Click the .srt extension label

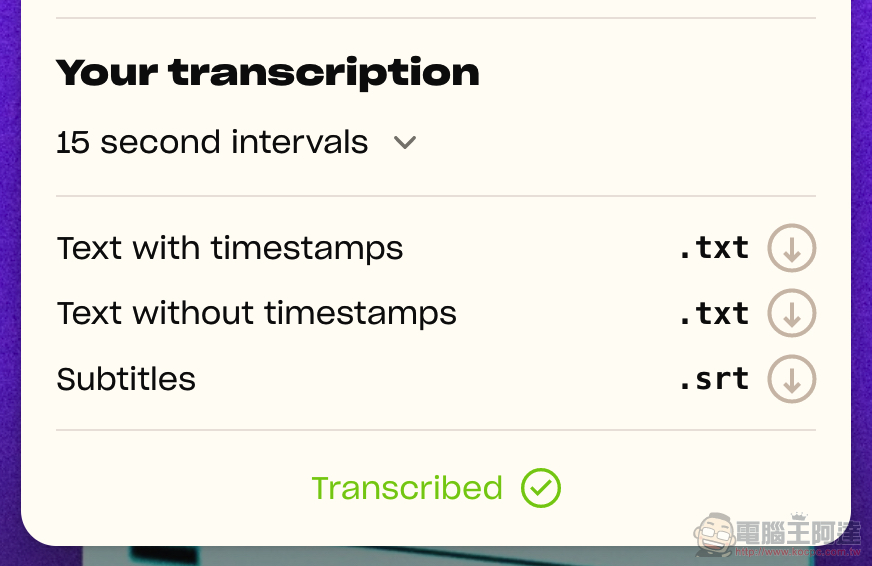coord(713,379)
